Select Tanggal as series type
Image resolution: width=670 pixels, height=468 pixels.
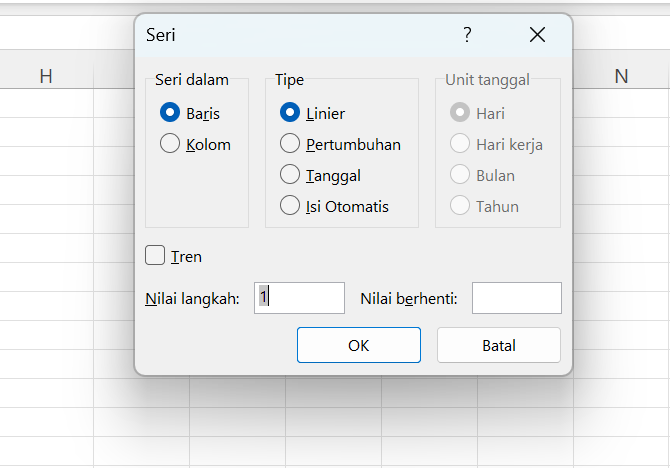[x=290, y=175]
